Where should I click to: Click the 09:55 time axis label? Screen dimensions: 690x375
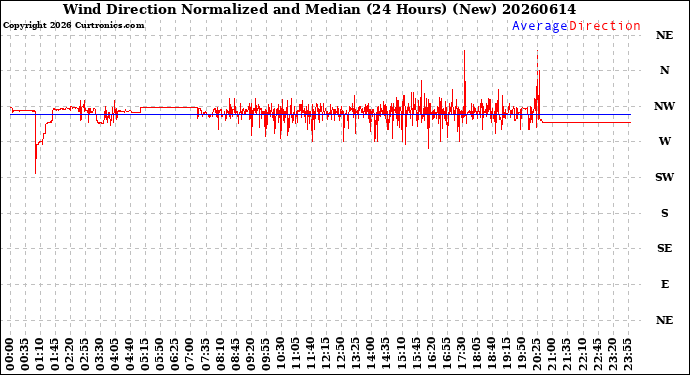(x=265, y=354)
